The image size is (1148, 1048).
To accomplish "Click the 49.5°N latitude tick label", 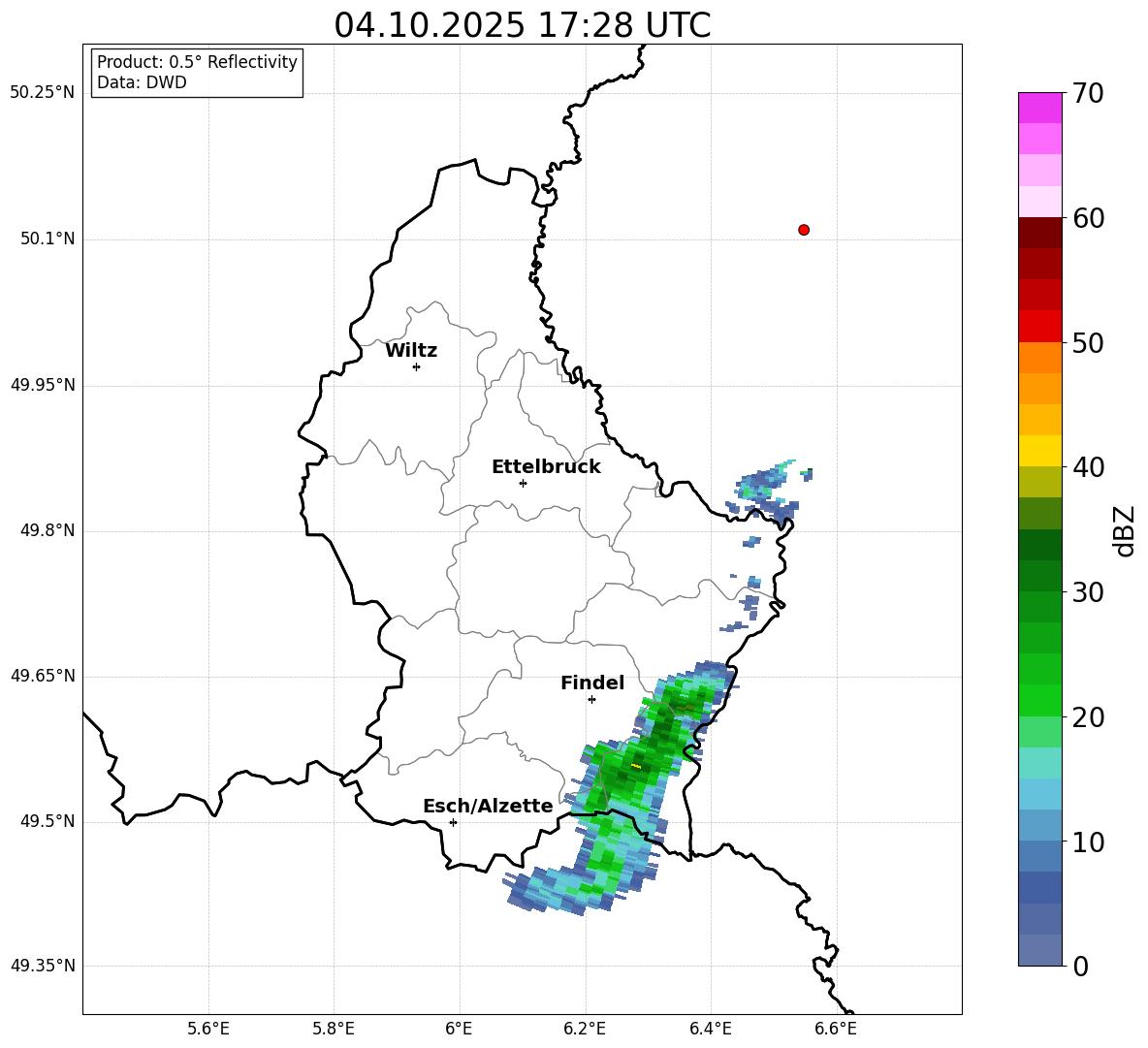I will click(x=48, y=821).
